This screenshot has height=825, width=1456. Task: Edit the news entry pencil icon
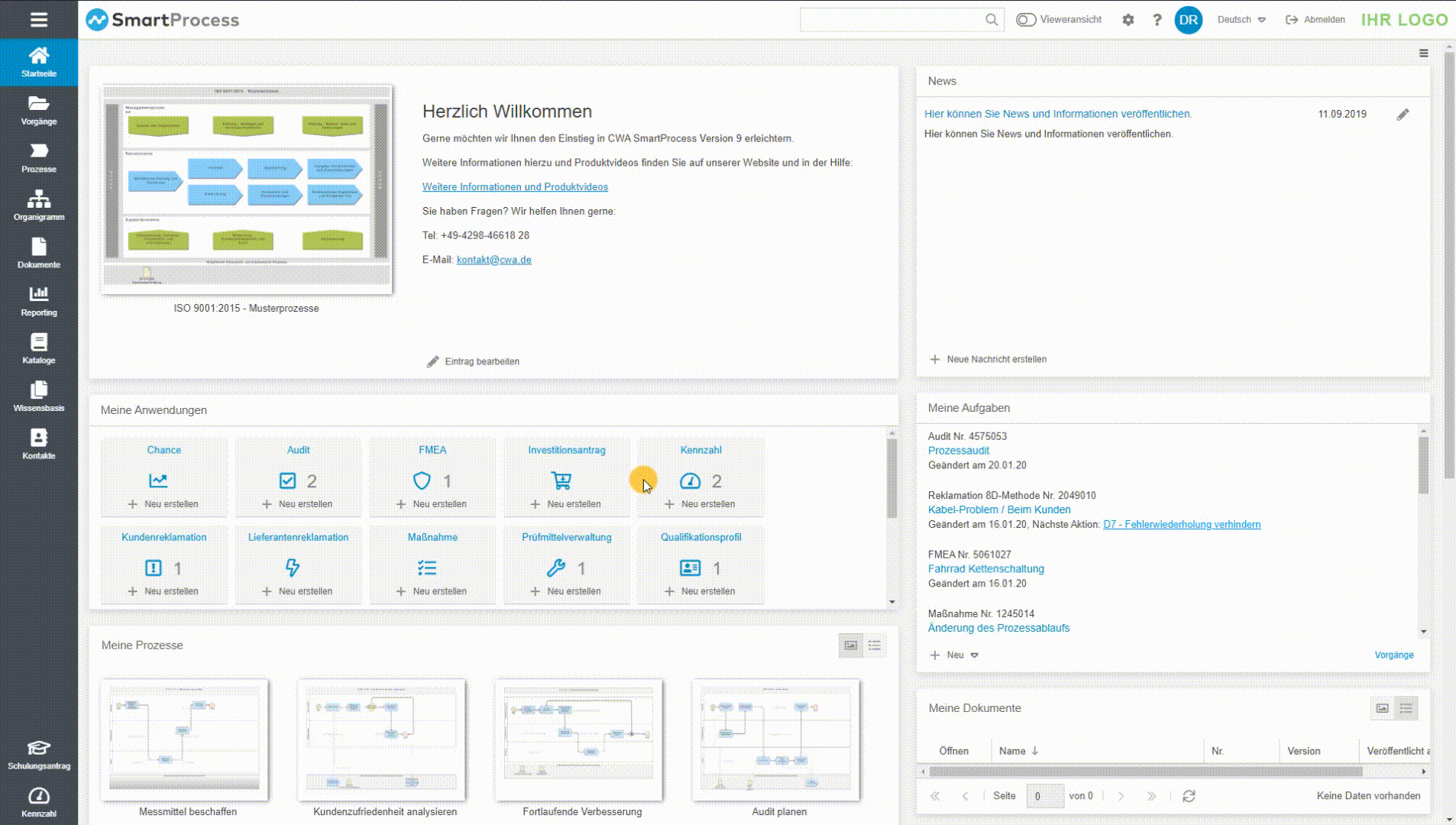pos(1403,115)
